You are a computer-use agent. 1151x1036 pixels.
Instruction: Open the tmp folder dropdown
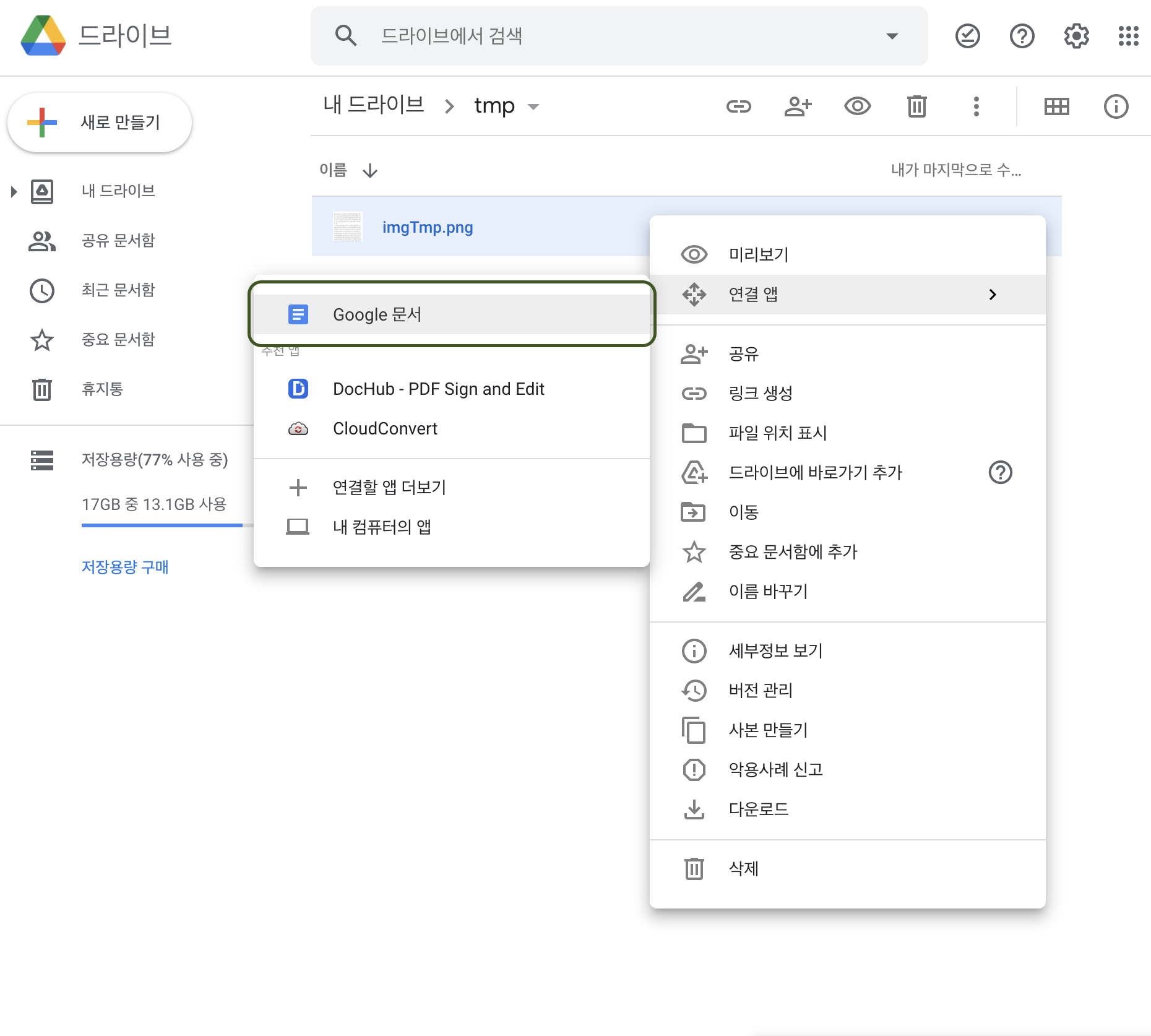click(533, 106)
